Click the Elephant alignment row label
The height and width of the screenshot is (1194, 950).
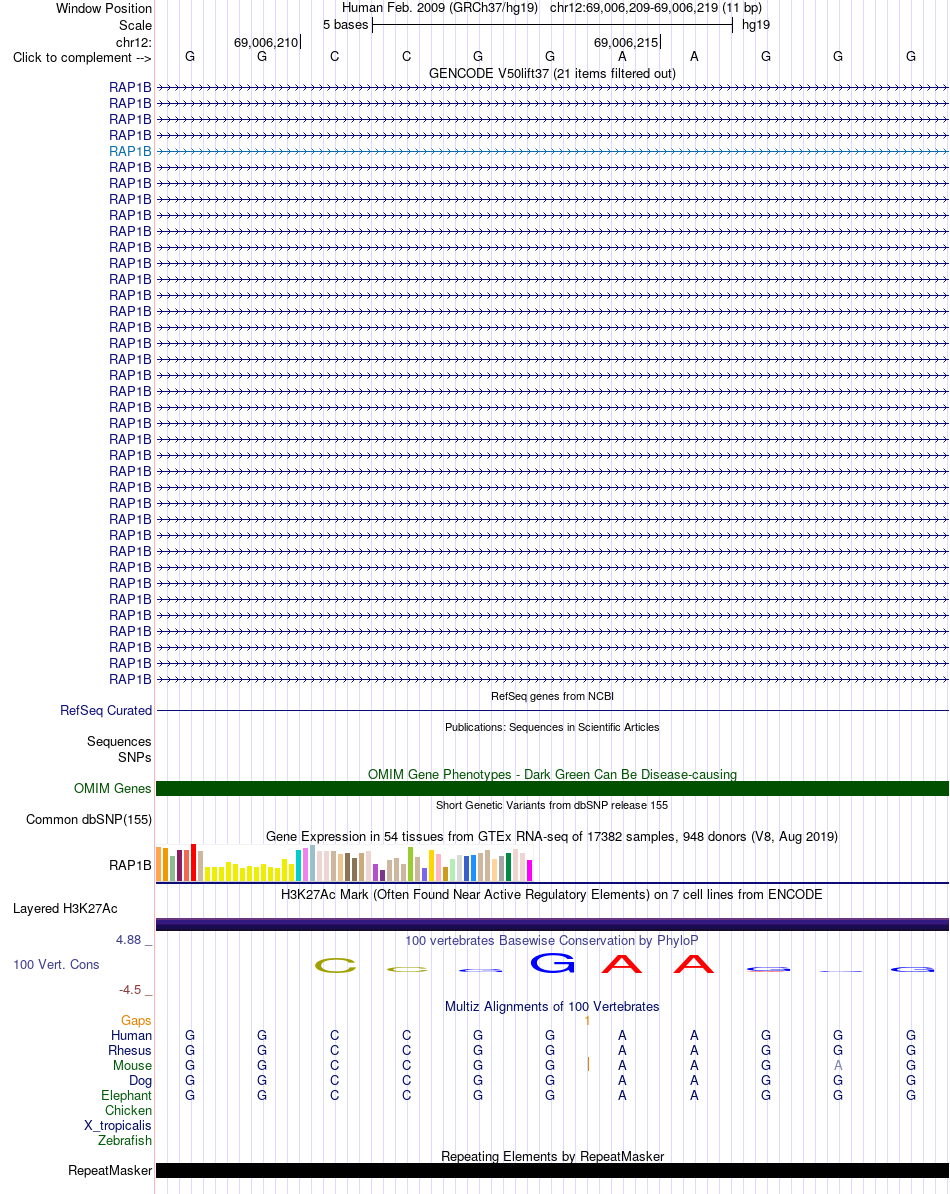[126, 1096]
